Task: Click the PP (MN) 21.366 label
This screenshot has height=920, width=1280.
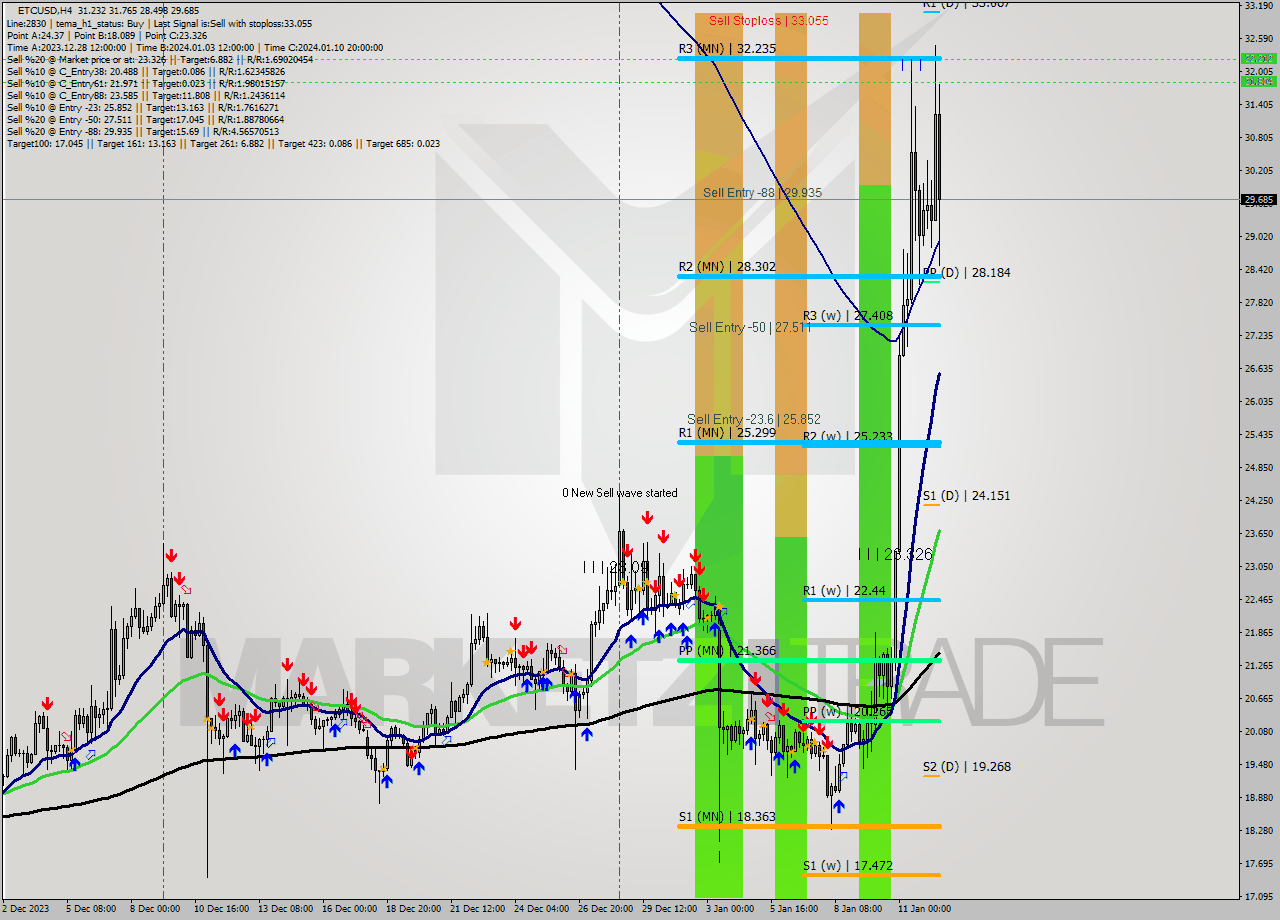Action: (x=727, y=650)
